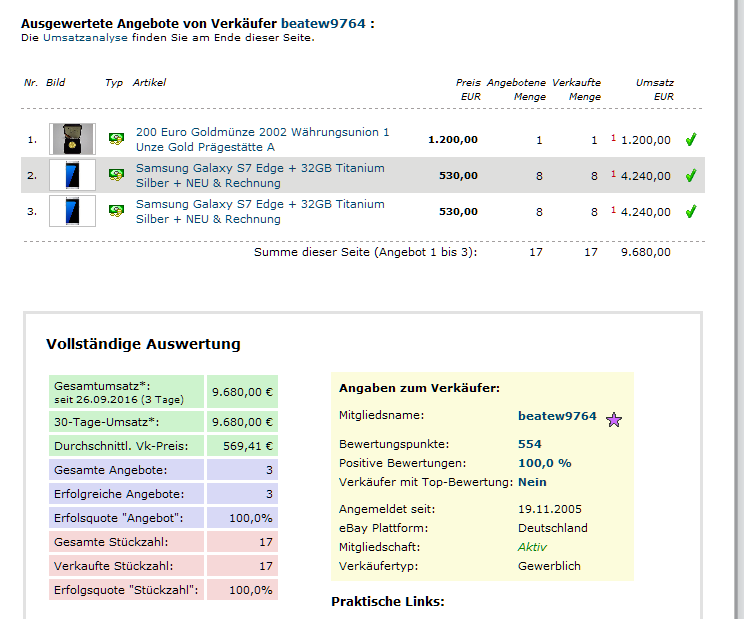Click the listing type icon in row 3
The width and height of the screenshot is (744, 619).
[116, 211]
